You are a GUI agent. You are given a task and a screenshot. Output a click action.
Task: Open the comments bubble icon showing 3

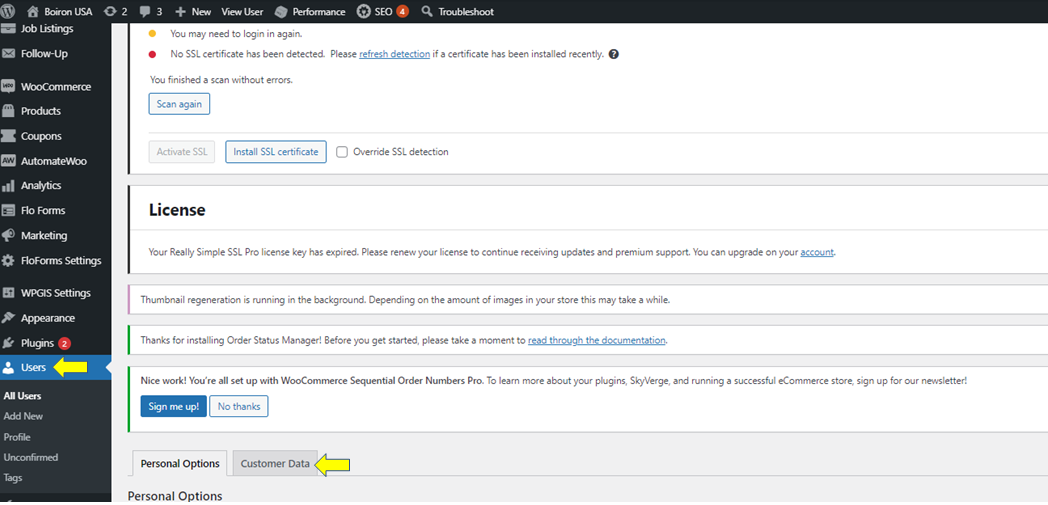[x=145, y=11]
